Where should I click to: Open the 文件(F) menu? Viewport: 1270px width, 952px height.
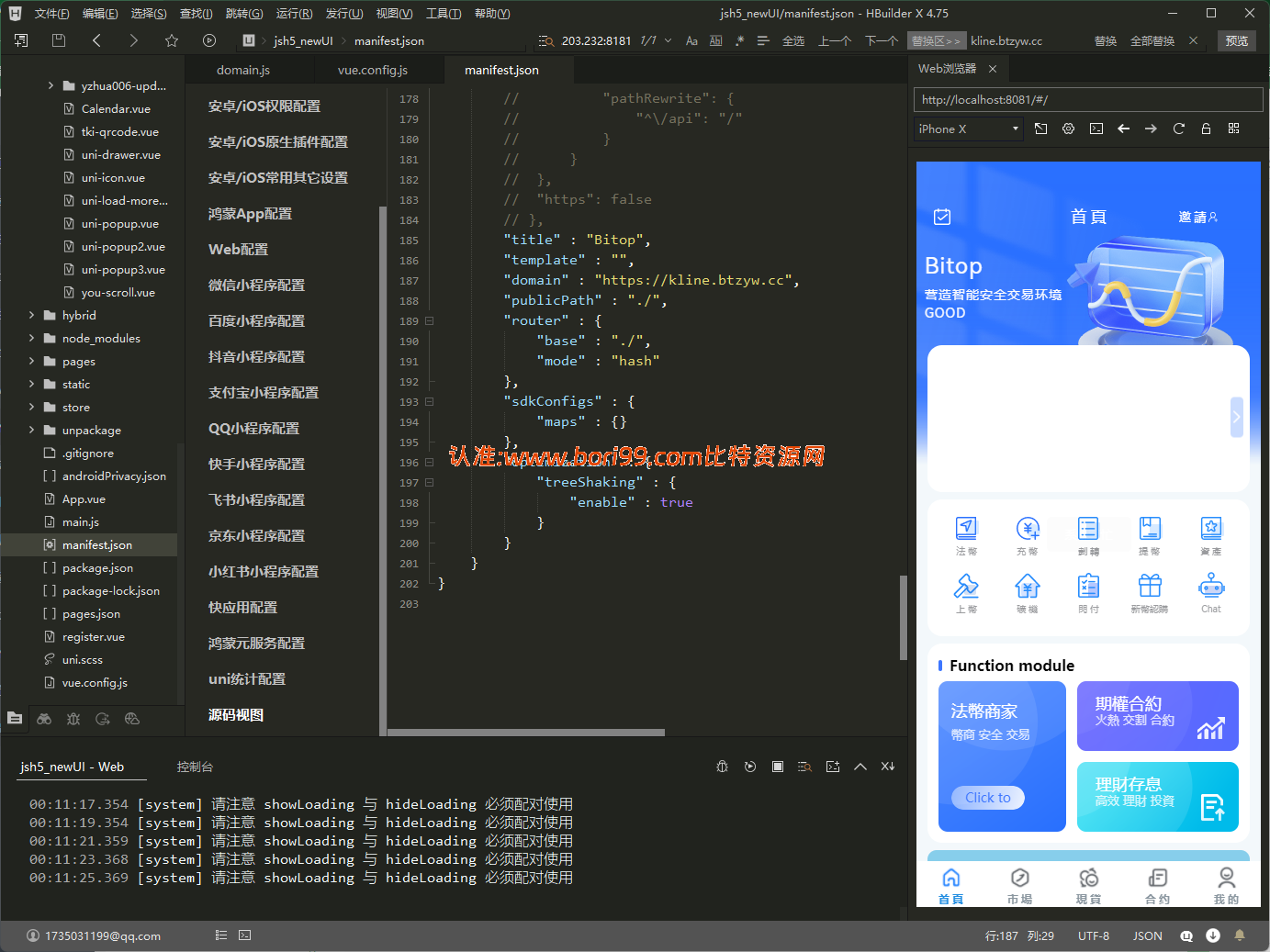pos(51,13)
